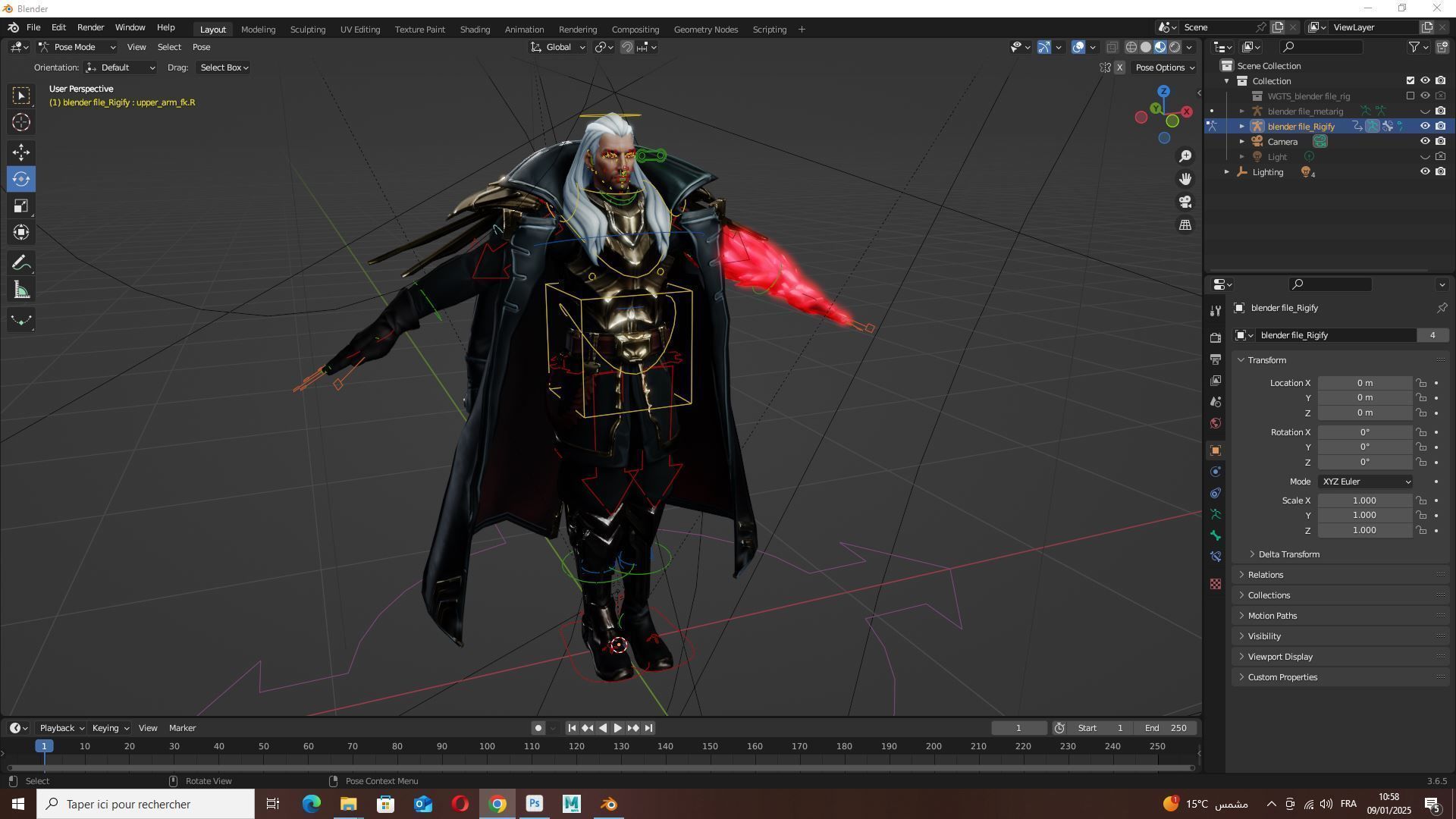Lock Rotation Z property
The height and width of the screenshot is (819, 1456).
[1421, 463]
